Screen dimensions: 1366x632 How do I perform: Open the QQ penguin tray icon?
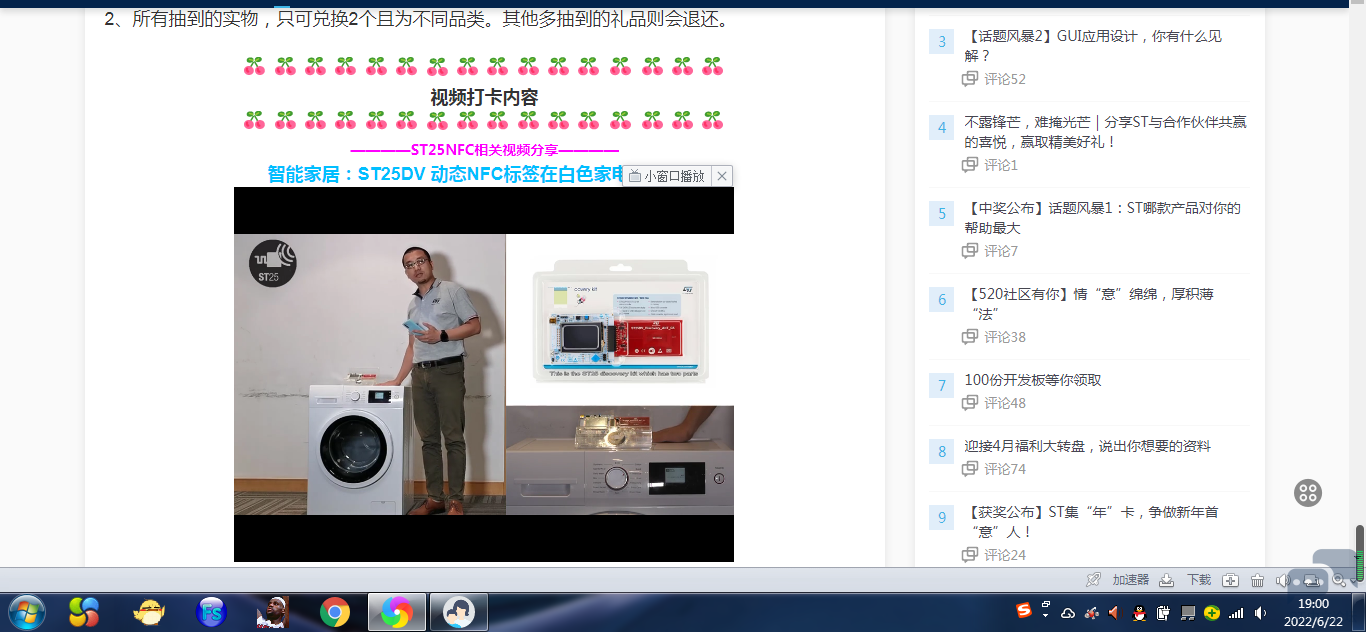click(1139, 613)
